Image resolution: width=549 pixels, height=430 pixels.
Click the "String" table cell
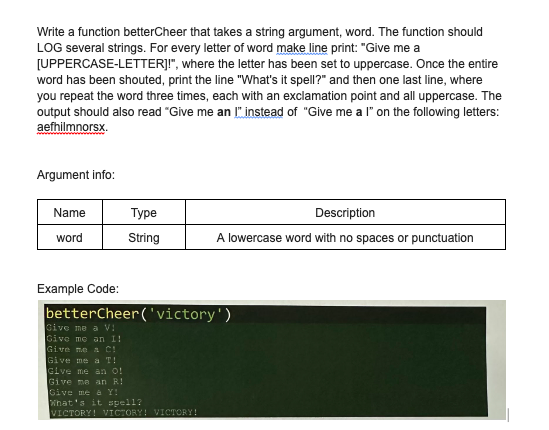[144, 237]
